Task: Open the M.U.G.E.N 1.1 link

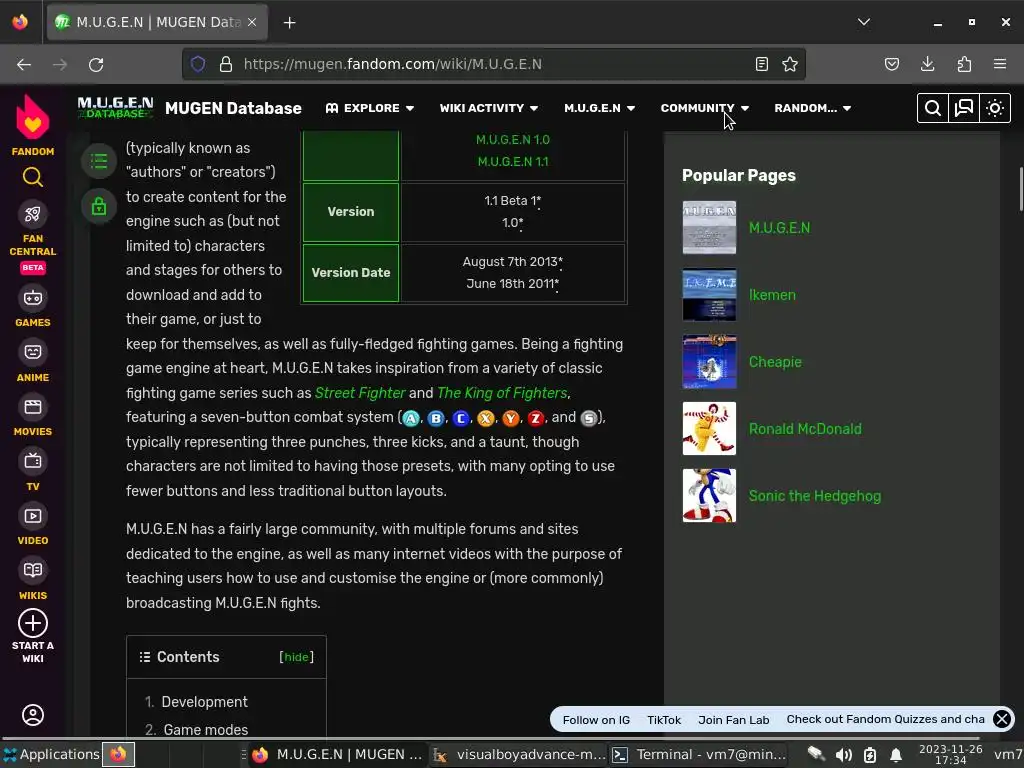Action: [x=513, y=161]
